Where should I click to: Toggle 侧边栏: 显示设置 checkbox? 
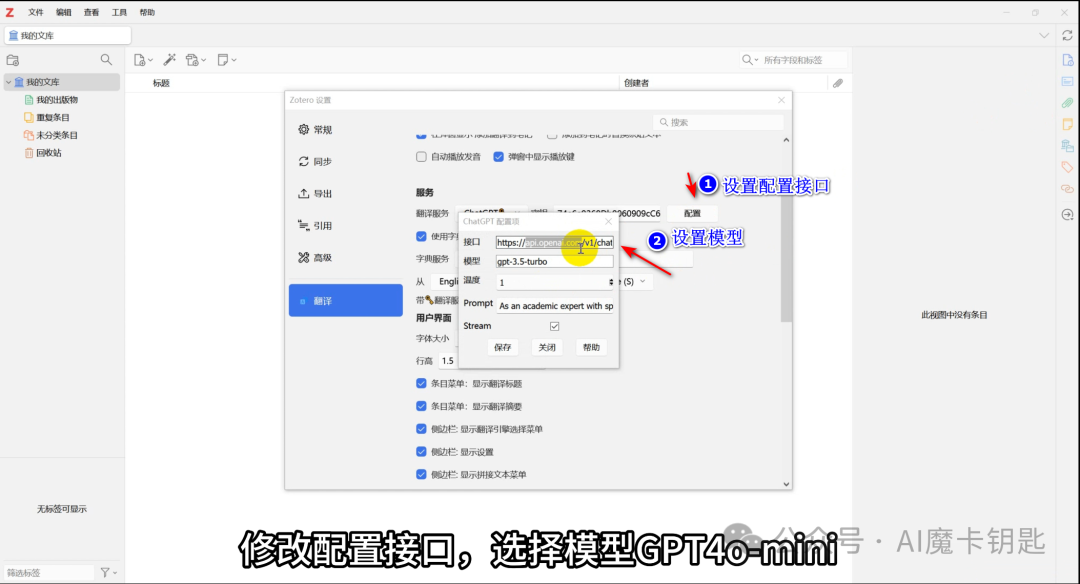tap(422, 452)
